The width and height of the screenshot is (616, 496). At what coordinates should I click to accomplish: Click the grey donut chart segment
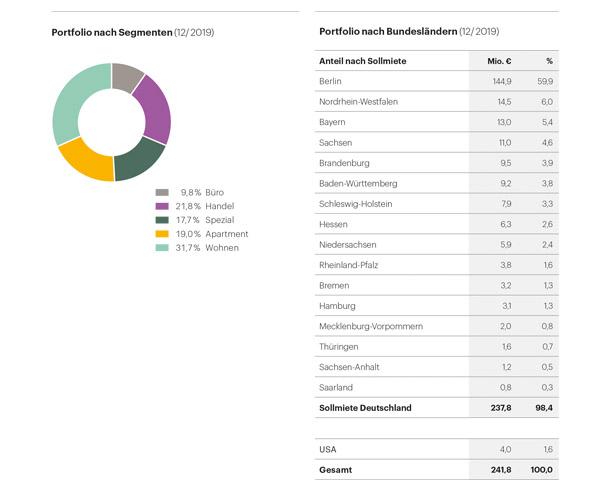[x=126, y=76]
